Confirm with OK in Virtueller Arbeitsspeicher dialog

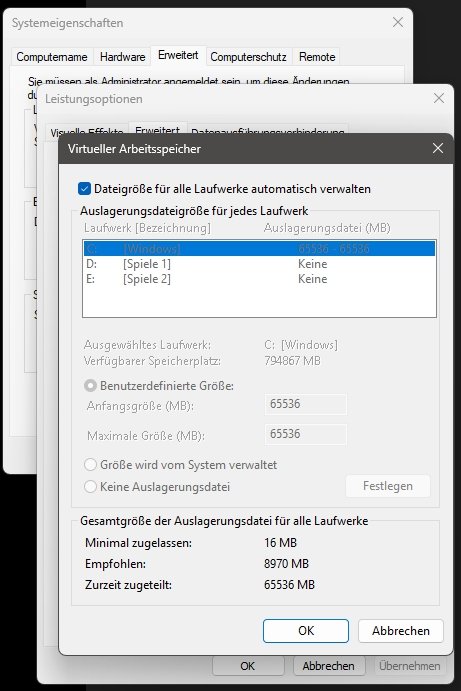(x=306, y=631)
